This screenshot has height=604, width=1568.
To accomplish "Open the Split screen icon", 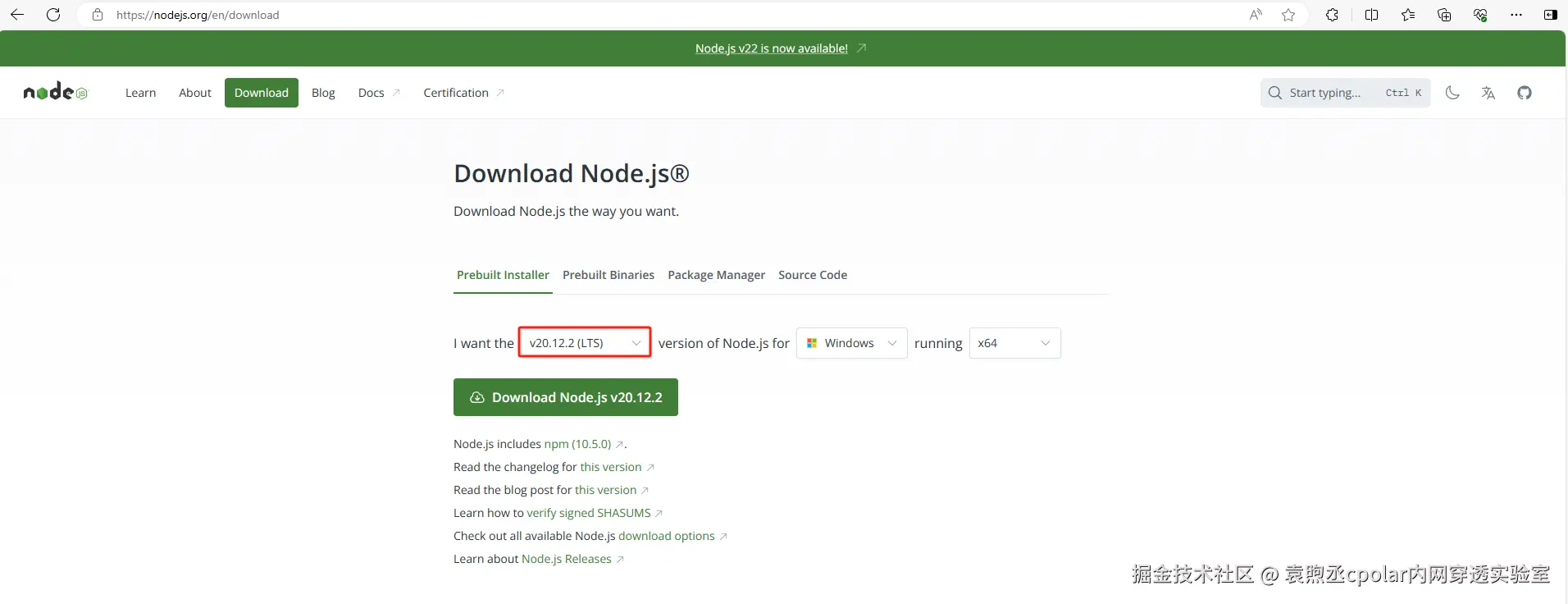I will [1371, 15].
